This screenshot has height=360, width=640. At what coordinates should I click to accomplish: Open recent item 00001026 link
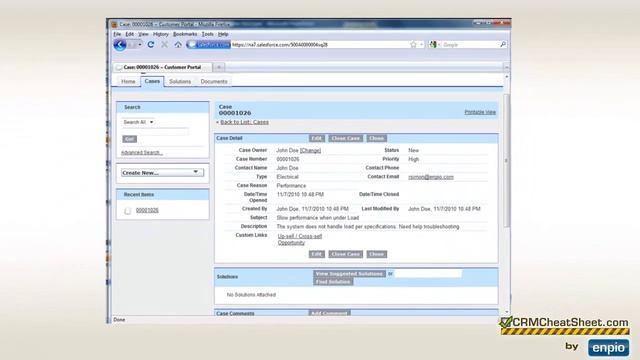click(x=147, y=211)
